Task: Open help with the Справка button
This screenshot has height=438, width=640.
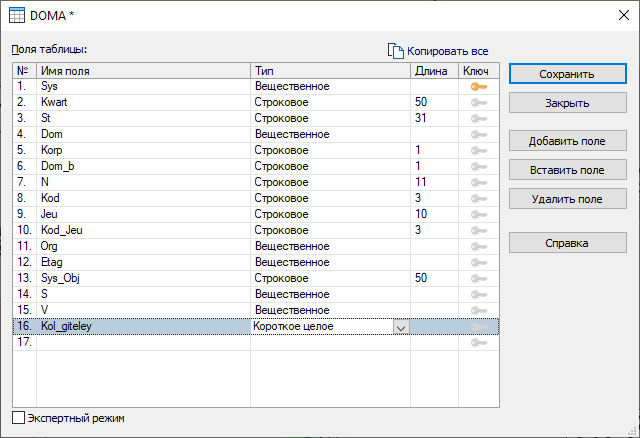Action: (x=566, y=243)
